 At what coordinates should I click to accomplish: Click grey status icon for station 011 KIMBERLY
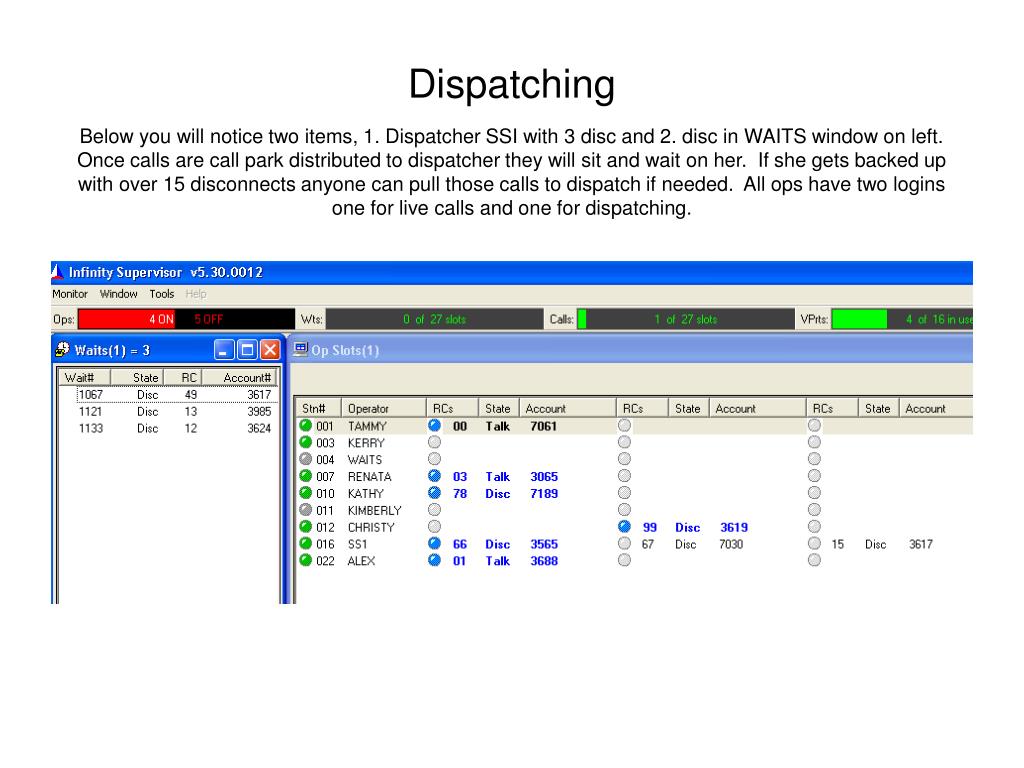pyautogui.click(x=305, y=509)
